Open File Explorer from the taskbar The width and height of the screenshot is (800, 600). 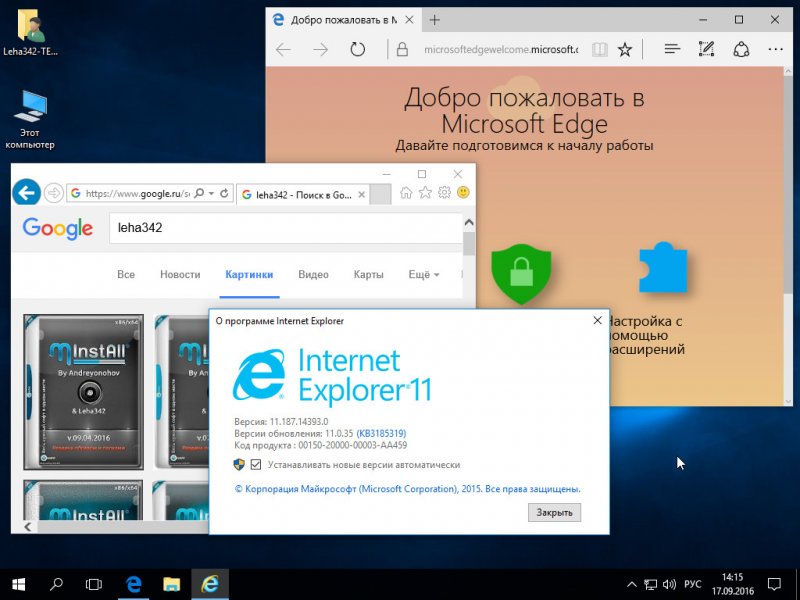point(172,584)
